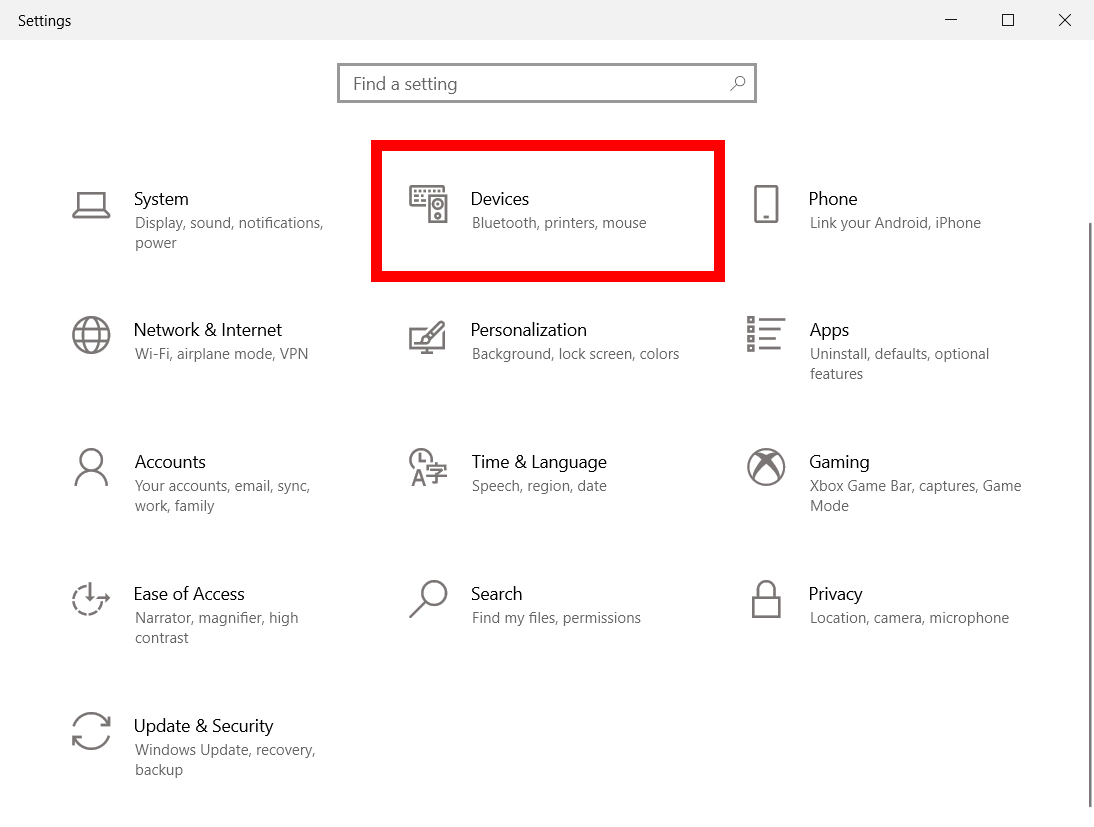This screenshot has width=1094, height=827.
Task: Click 'Display, sound, notifications, power' description
Action: (229, 233)
